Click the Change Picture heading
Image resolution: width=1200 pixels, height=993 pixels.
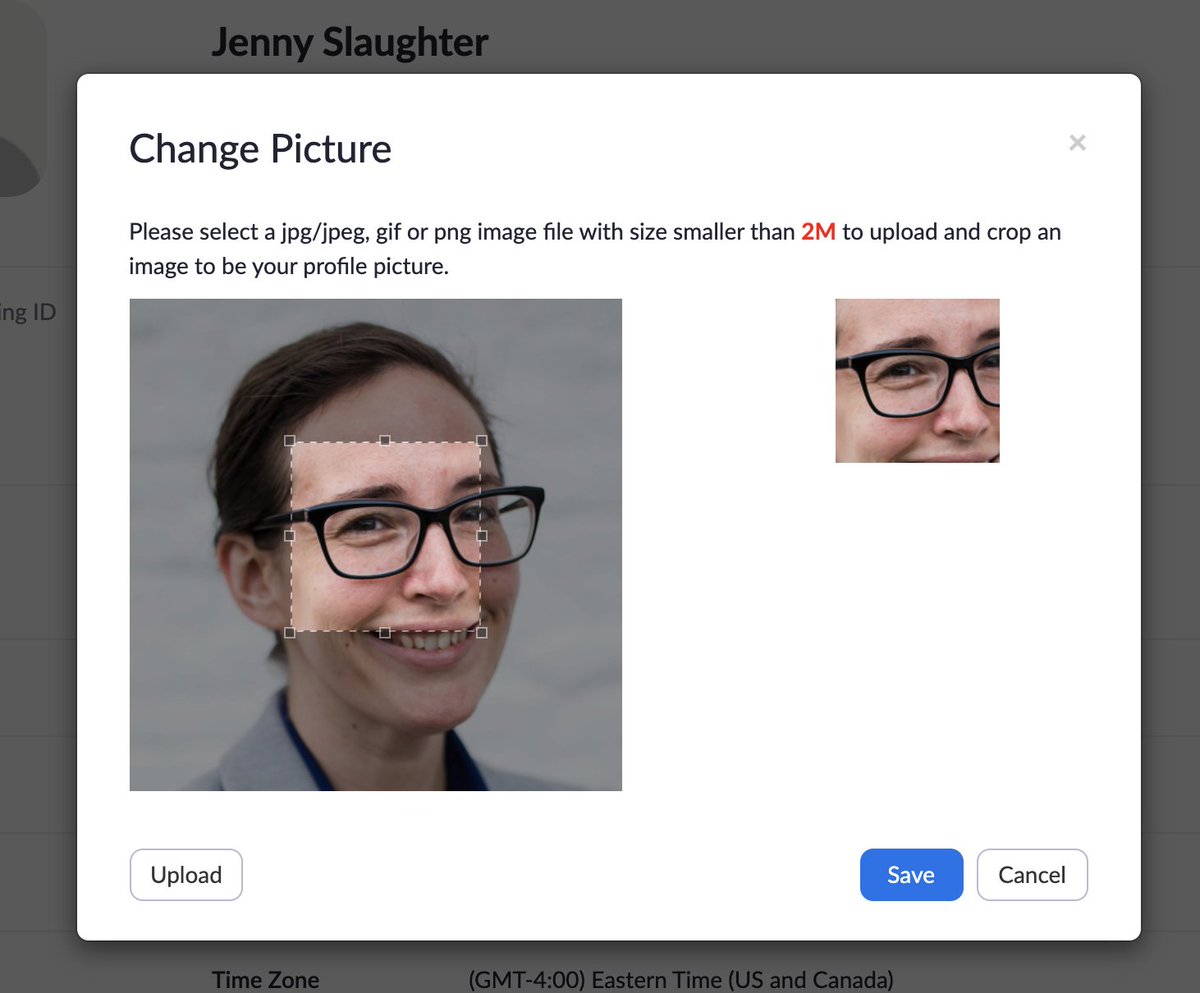click(260, 149)
